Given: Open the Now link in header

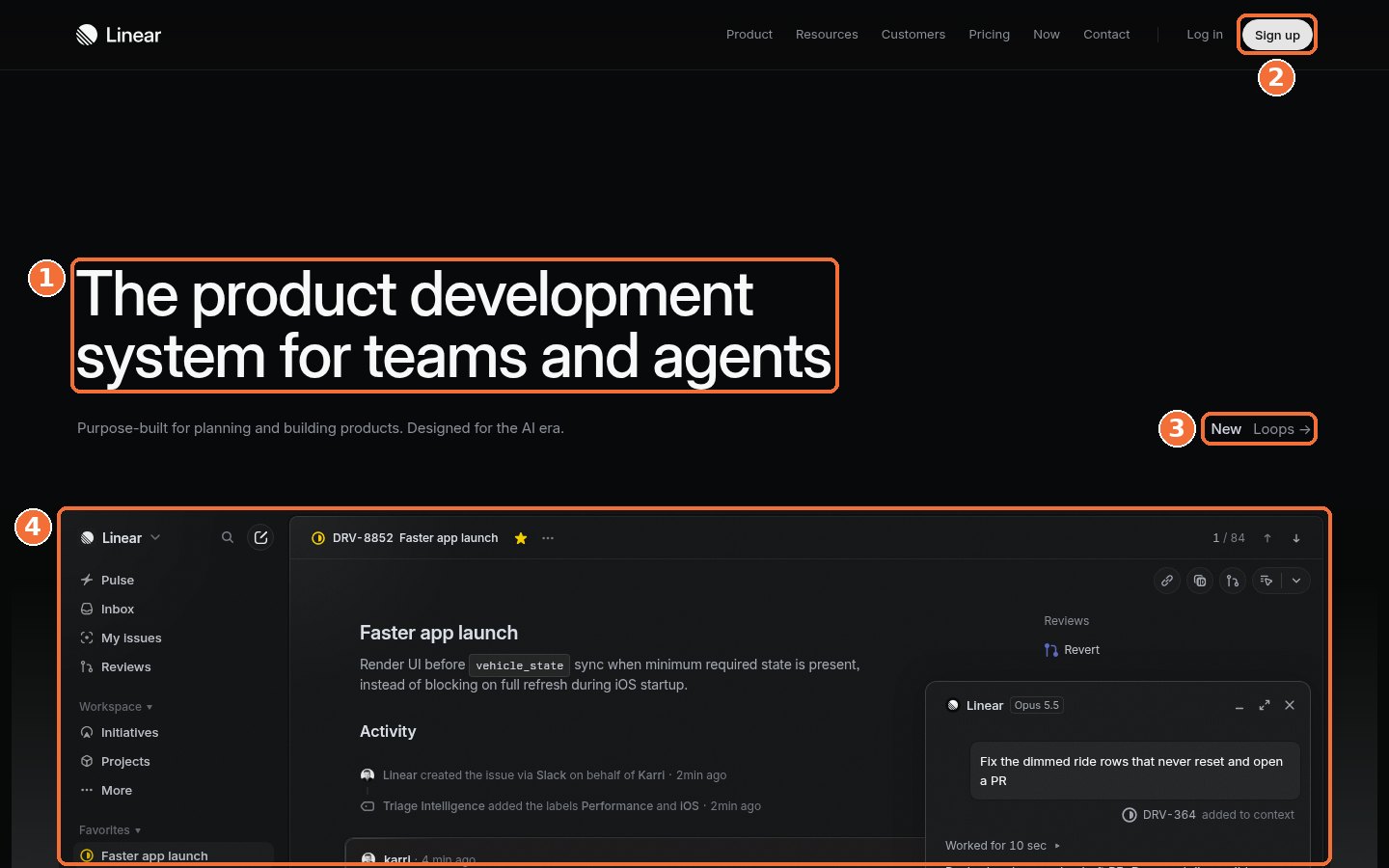Looking at the screenshot, I should (1047, 35).
